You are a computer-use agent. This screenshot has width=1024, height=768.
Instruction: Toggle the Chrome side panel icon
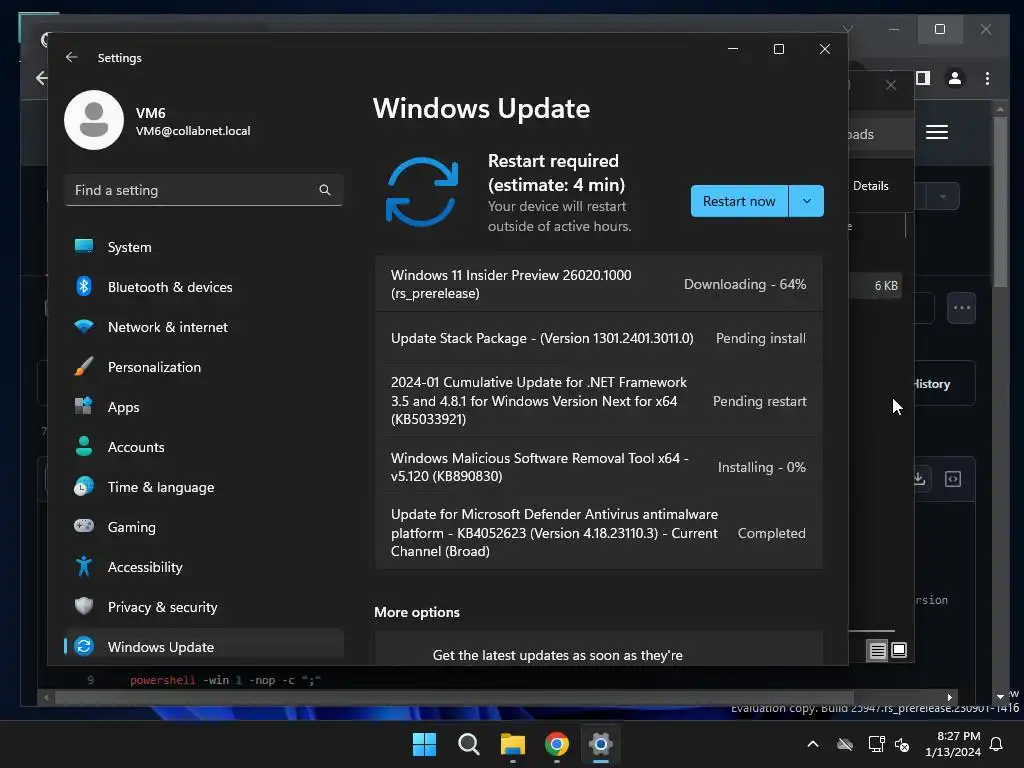click(923, 78)
